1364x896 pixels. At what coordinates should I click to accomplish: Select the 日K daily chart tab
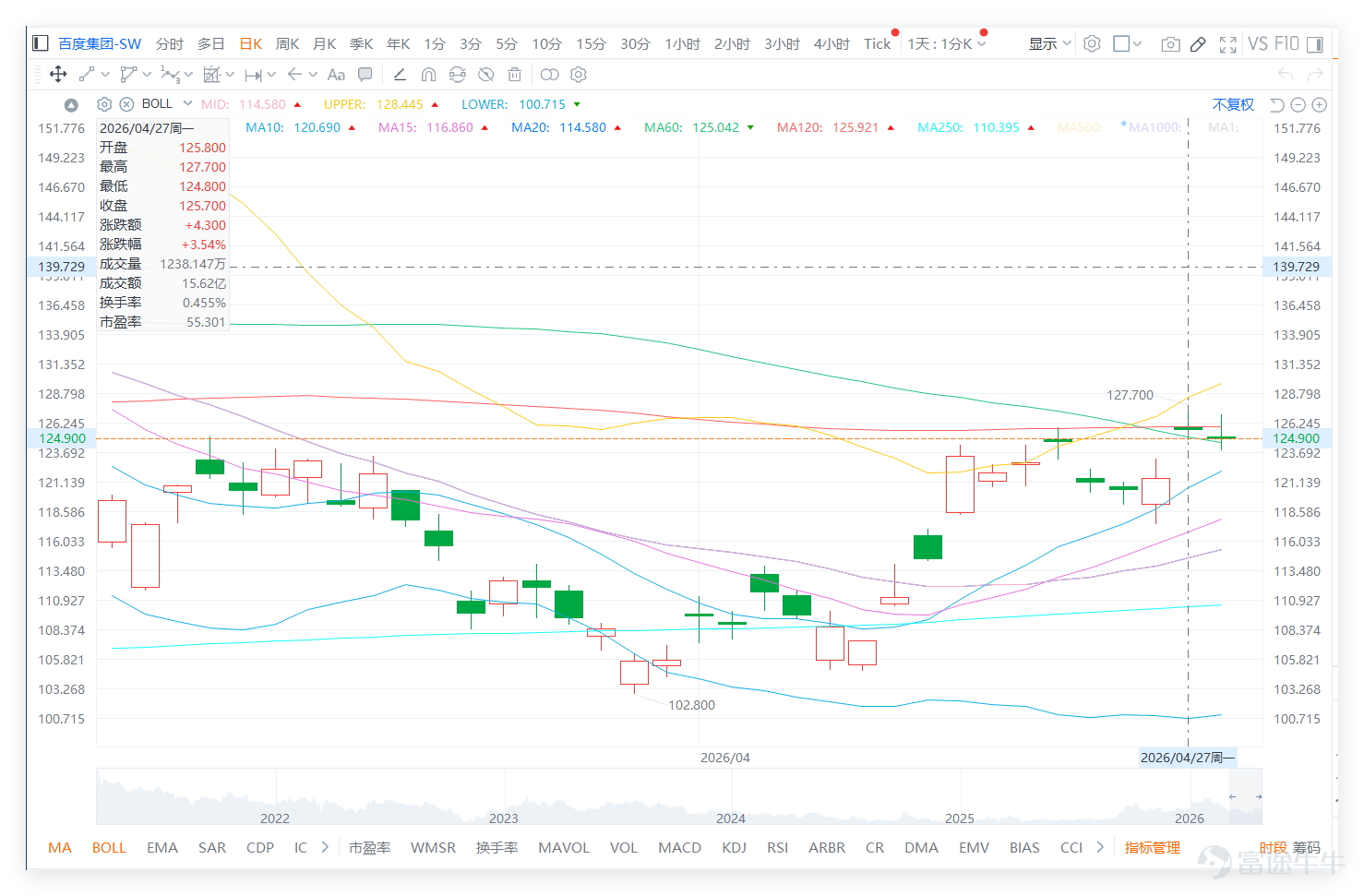pyautogui.click(x=251, y=43)
